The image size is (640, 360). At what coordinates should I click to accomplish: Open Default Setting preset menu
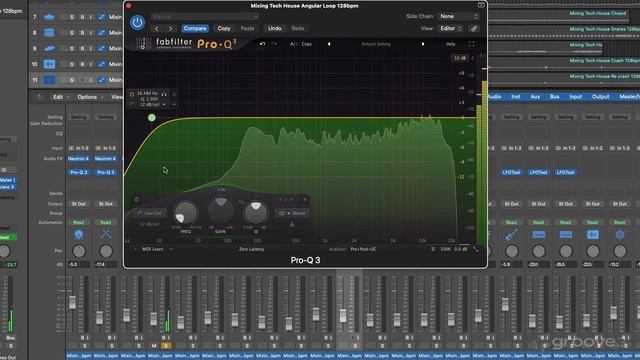(376, 44)
